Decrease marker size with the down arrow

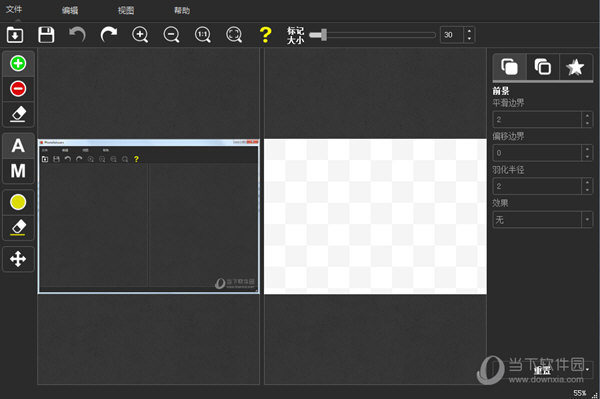coord(470,39)
